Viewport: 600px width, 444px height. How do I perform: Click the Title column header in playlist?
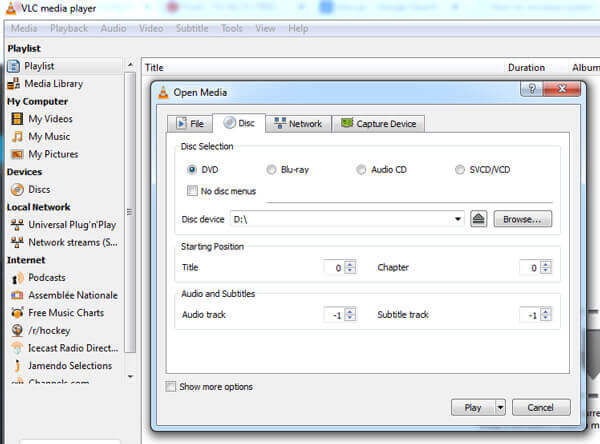coord(154,68)
